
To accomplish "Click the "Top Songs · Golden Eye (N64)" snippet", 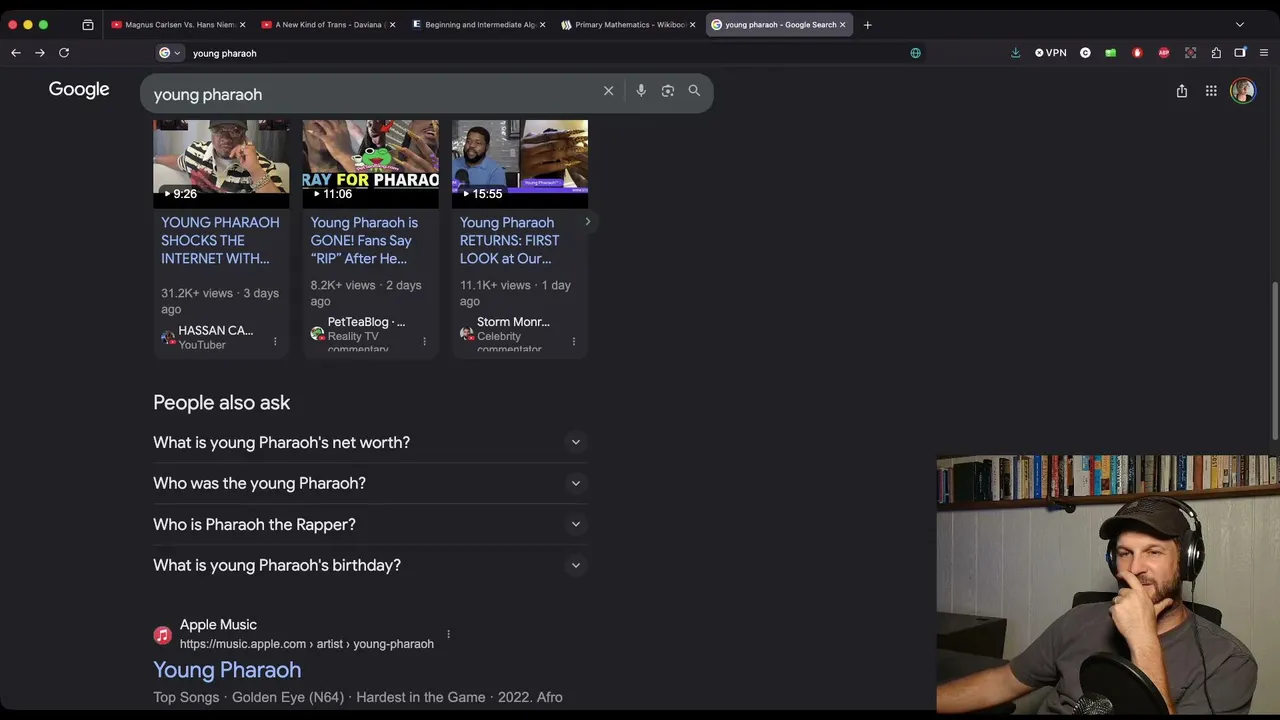I will (x=358, y=697).
